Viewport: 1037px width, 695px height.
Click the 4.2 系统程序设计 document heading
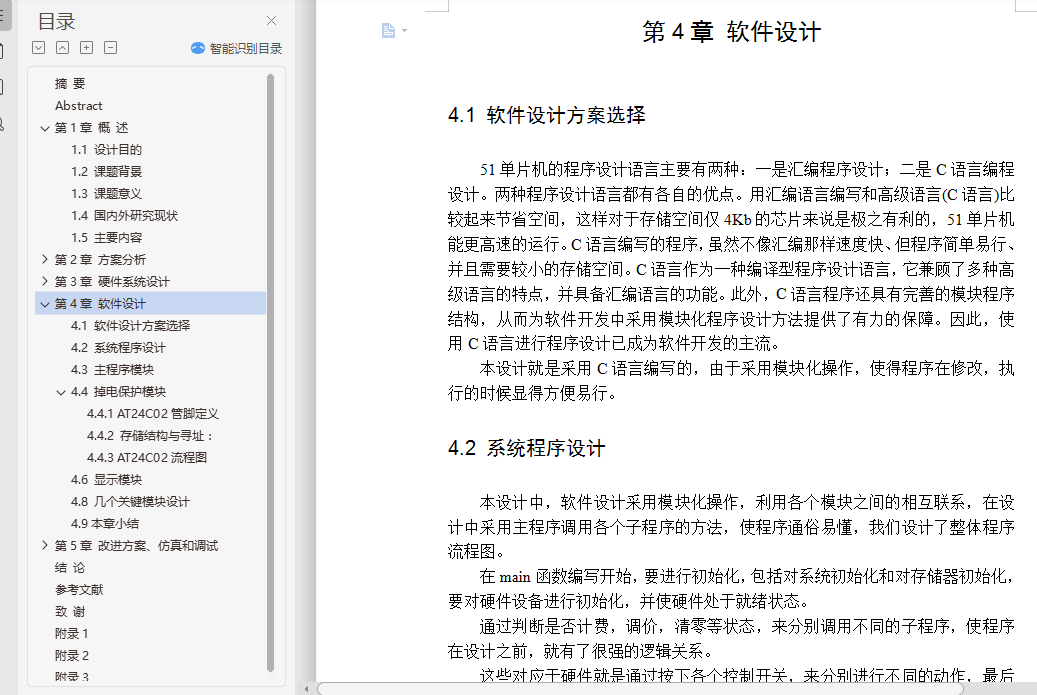[x=526, y=448]
